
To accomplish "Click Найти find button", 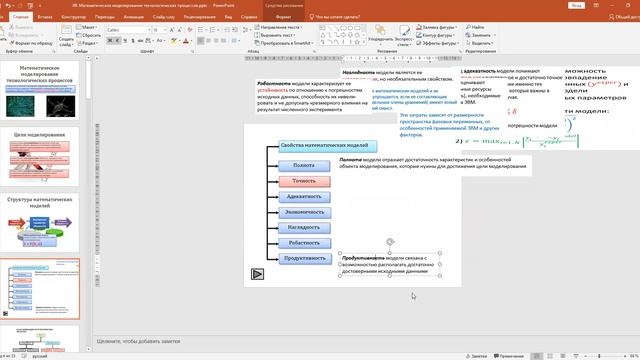I will tap(475, 27).
